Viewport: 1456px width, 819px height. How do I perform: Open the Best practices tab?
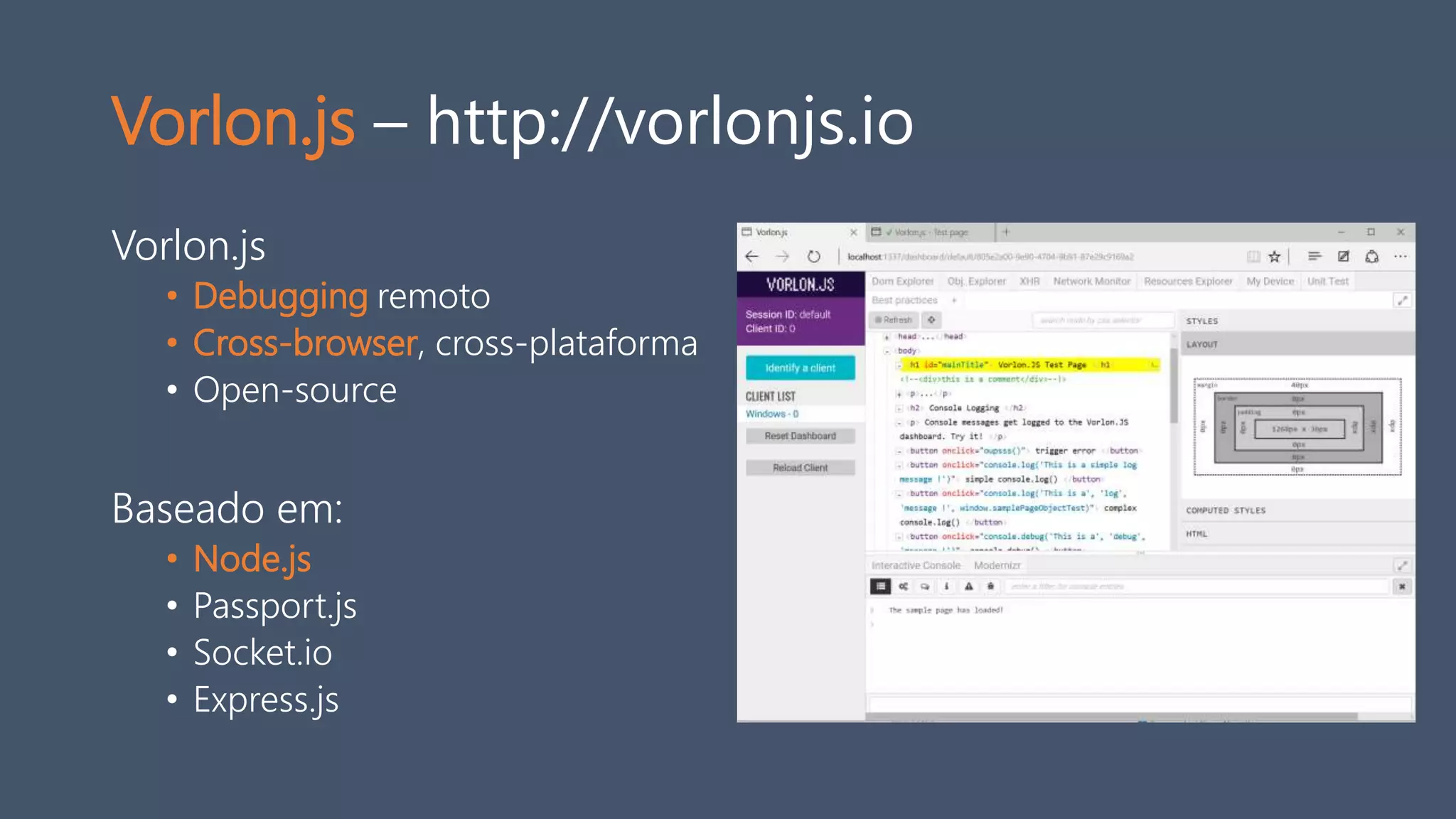904,301
